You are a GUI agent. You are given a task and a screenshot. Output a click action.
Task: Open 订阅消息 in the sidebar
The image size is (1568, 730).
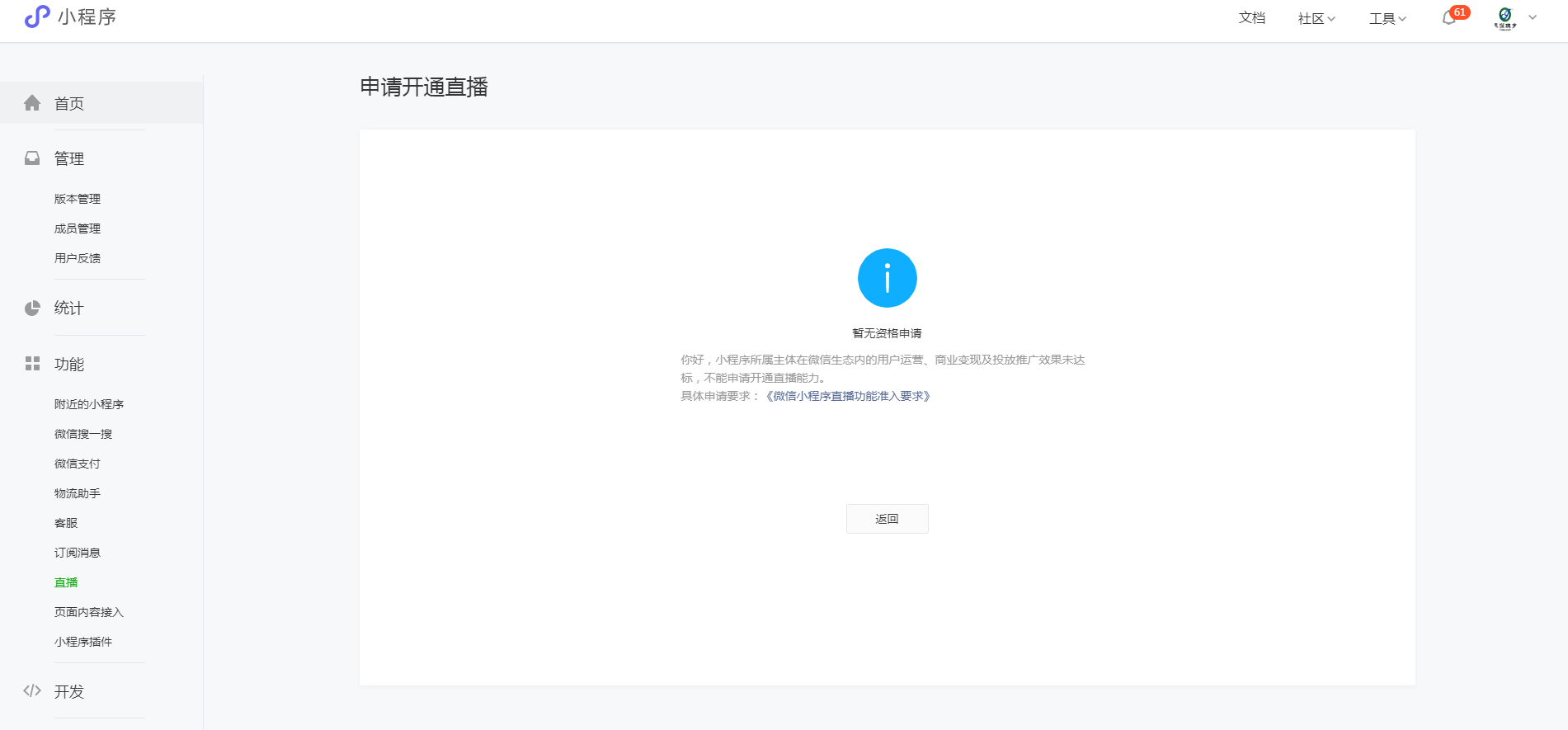[78, 553]
